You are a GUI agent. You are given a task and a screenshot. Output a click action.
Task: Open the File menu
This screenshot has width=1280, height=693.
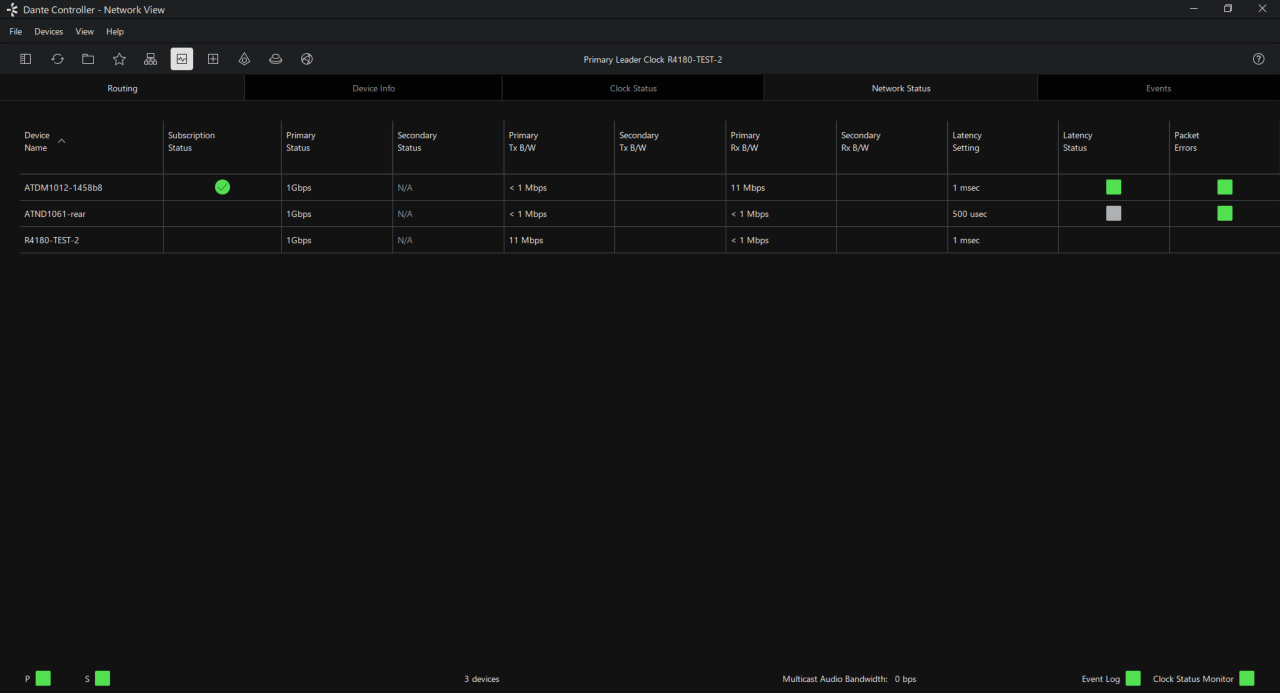click(16, 32)
